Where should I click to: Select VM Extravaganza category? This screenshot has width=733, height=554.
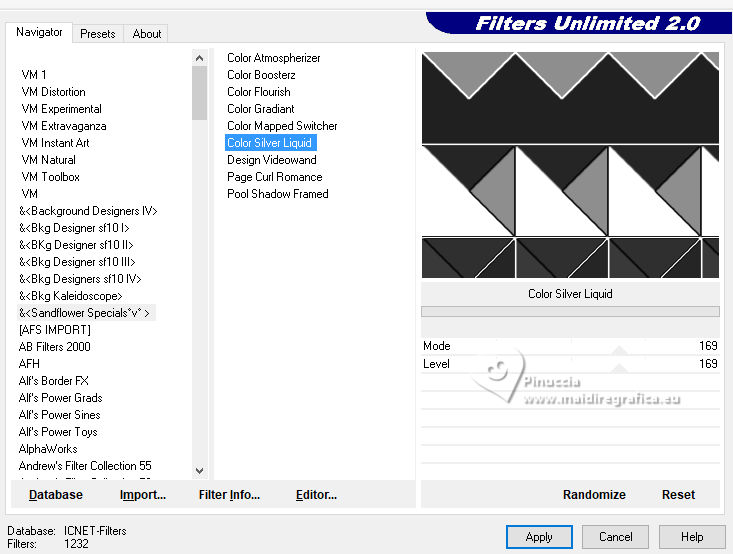pyautogui.click(x=64, y=126)
